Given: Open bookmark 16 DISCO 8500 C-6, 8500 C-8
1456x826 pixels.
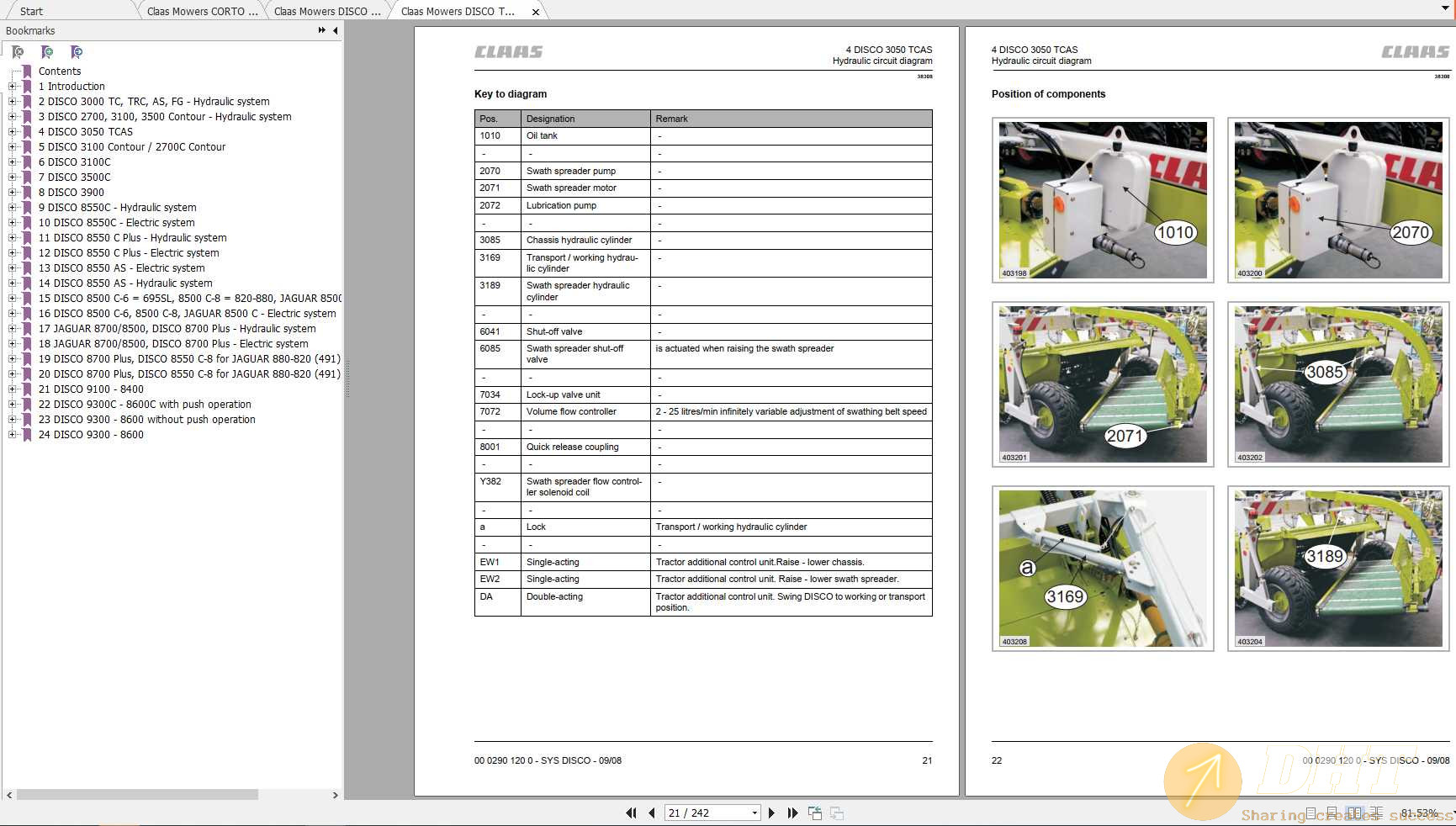Looking at the screenshot, I should click(x=187, y=314).
